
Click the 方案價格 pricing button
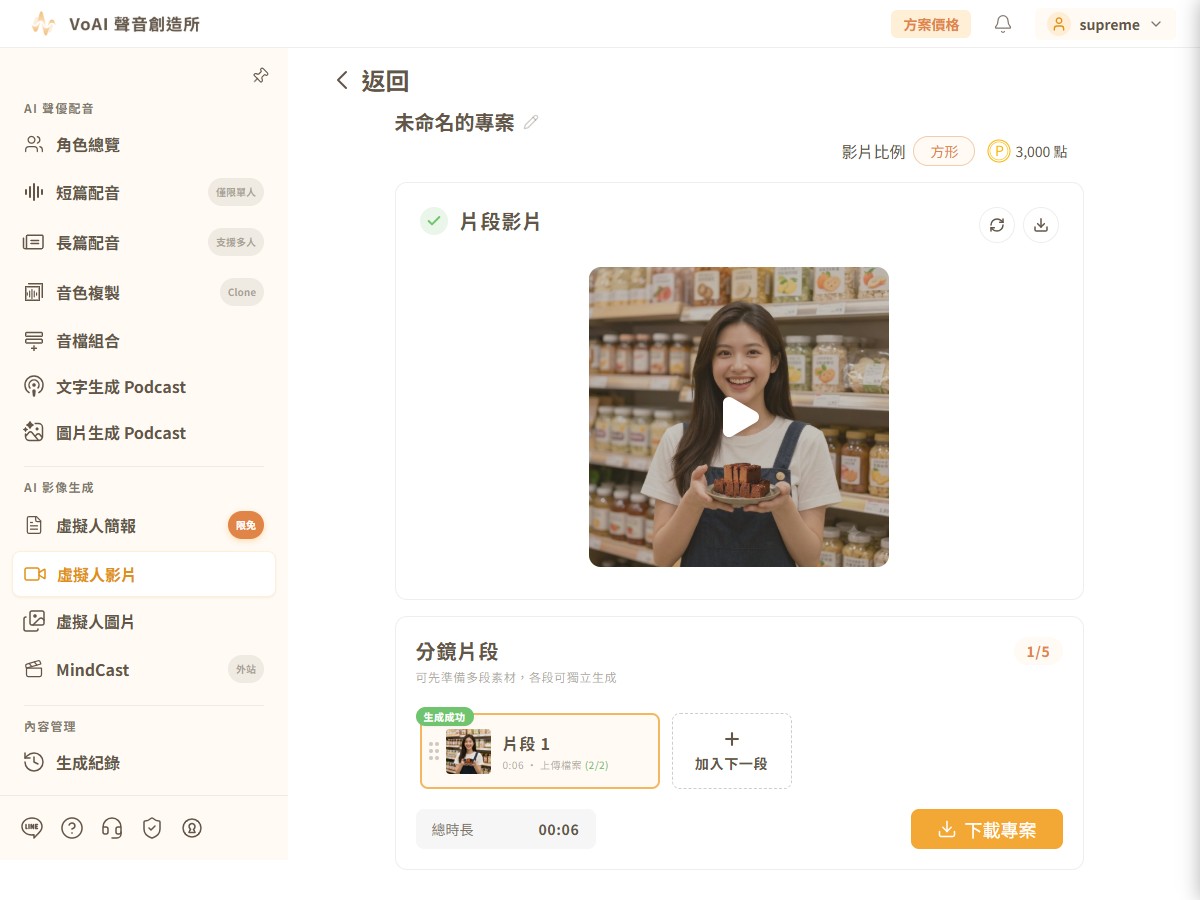931,24
